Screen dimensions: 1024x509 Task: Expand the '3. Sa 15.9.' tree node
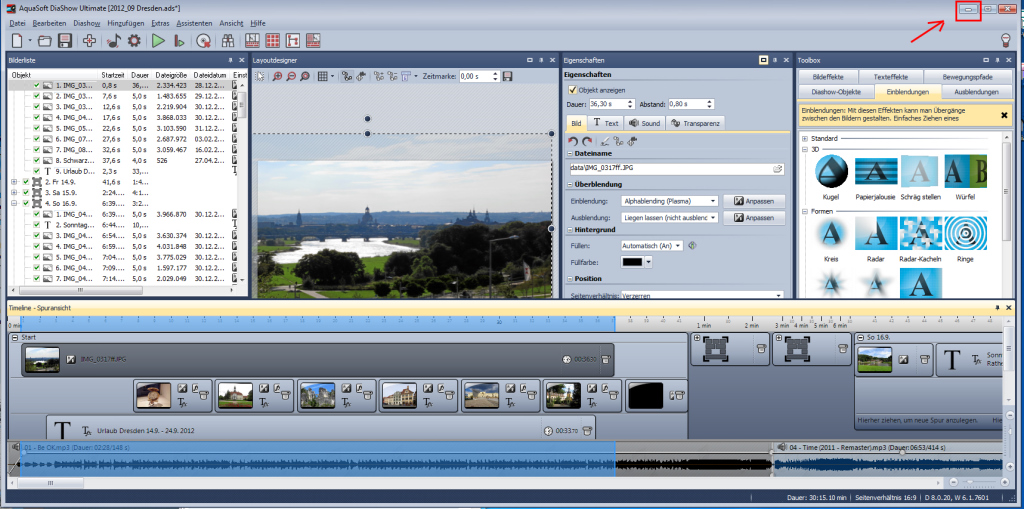(x=13, y=192)
